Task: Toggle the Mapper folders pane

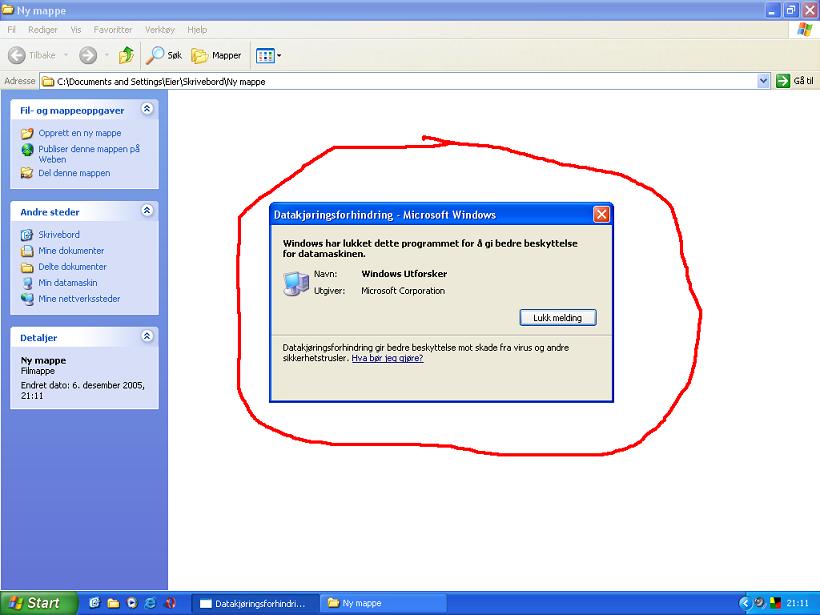Action: (216, 55)
